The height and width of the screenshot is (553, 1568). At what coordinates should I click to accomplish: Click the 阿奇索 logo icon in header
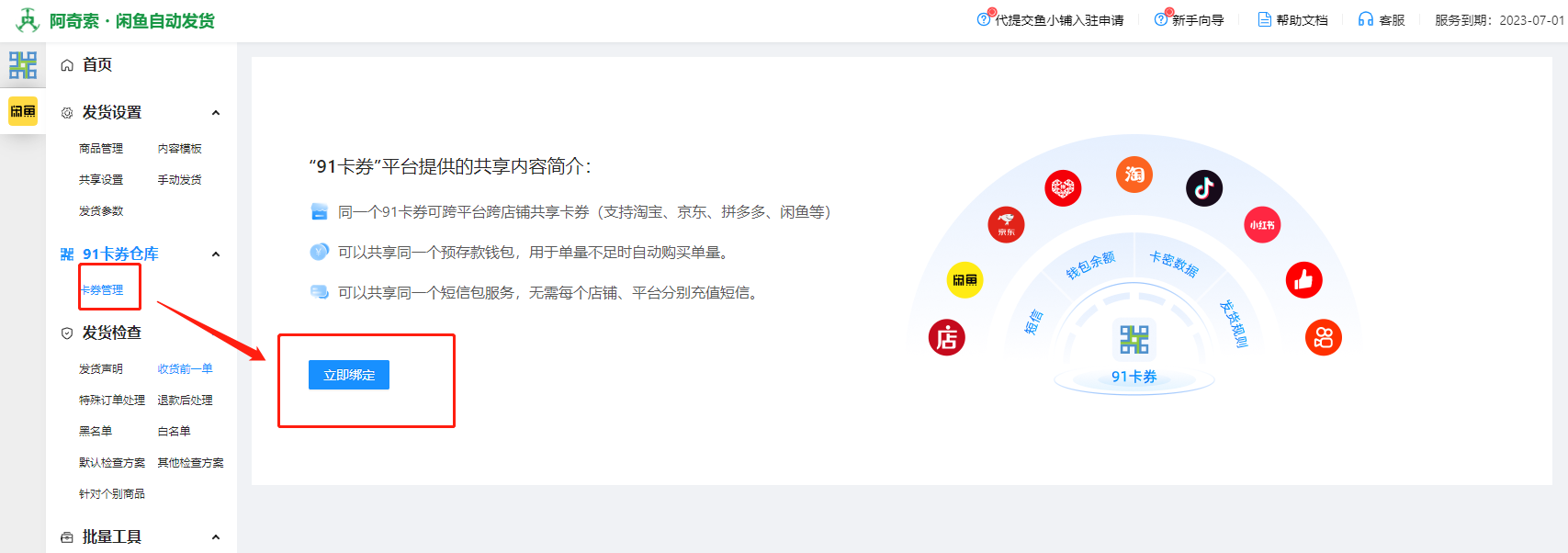pyautogui.click(x=28, y=19)
